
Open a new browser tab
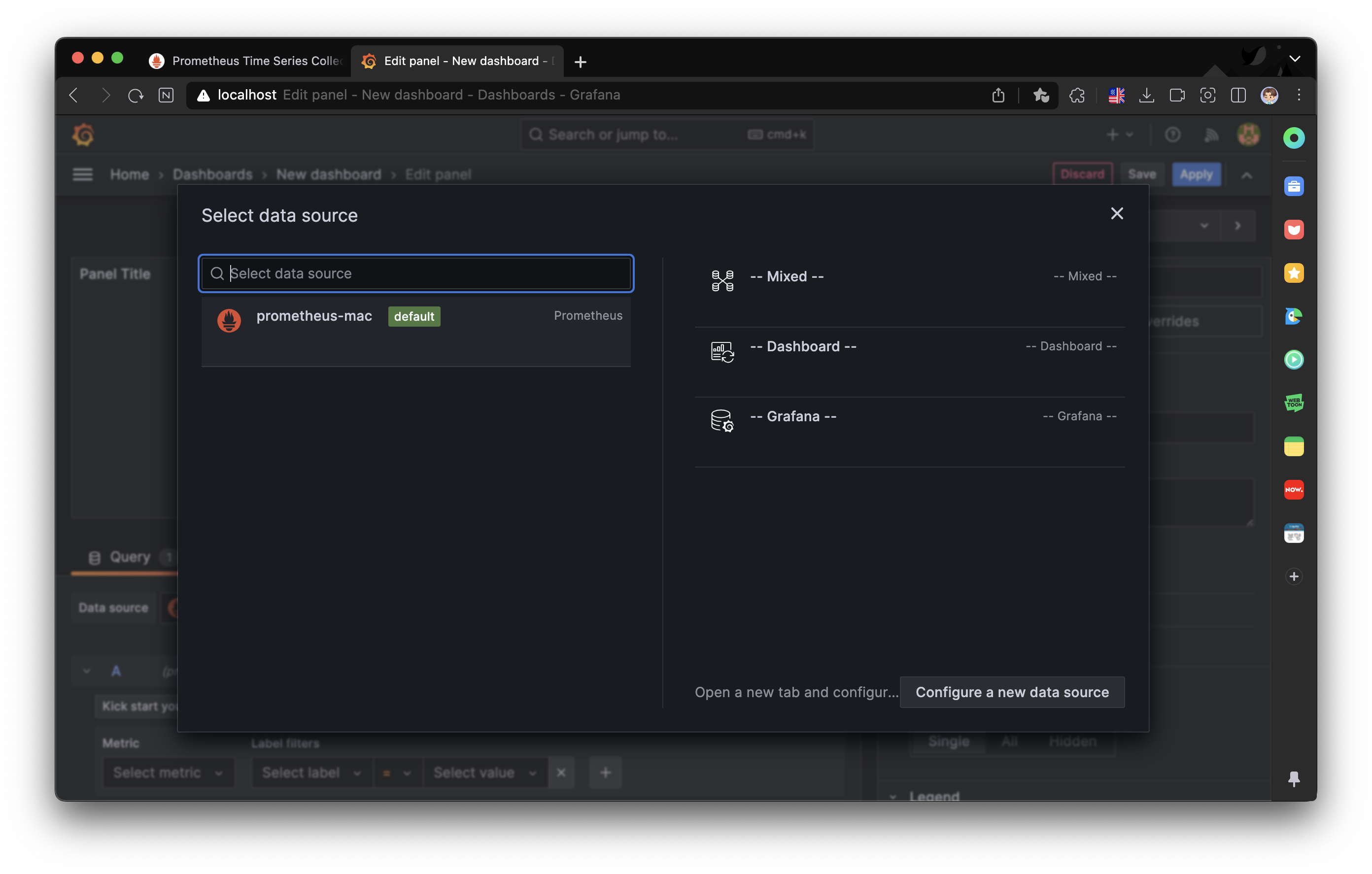580,62
